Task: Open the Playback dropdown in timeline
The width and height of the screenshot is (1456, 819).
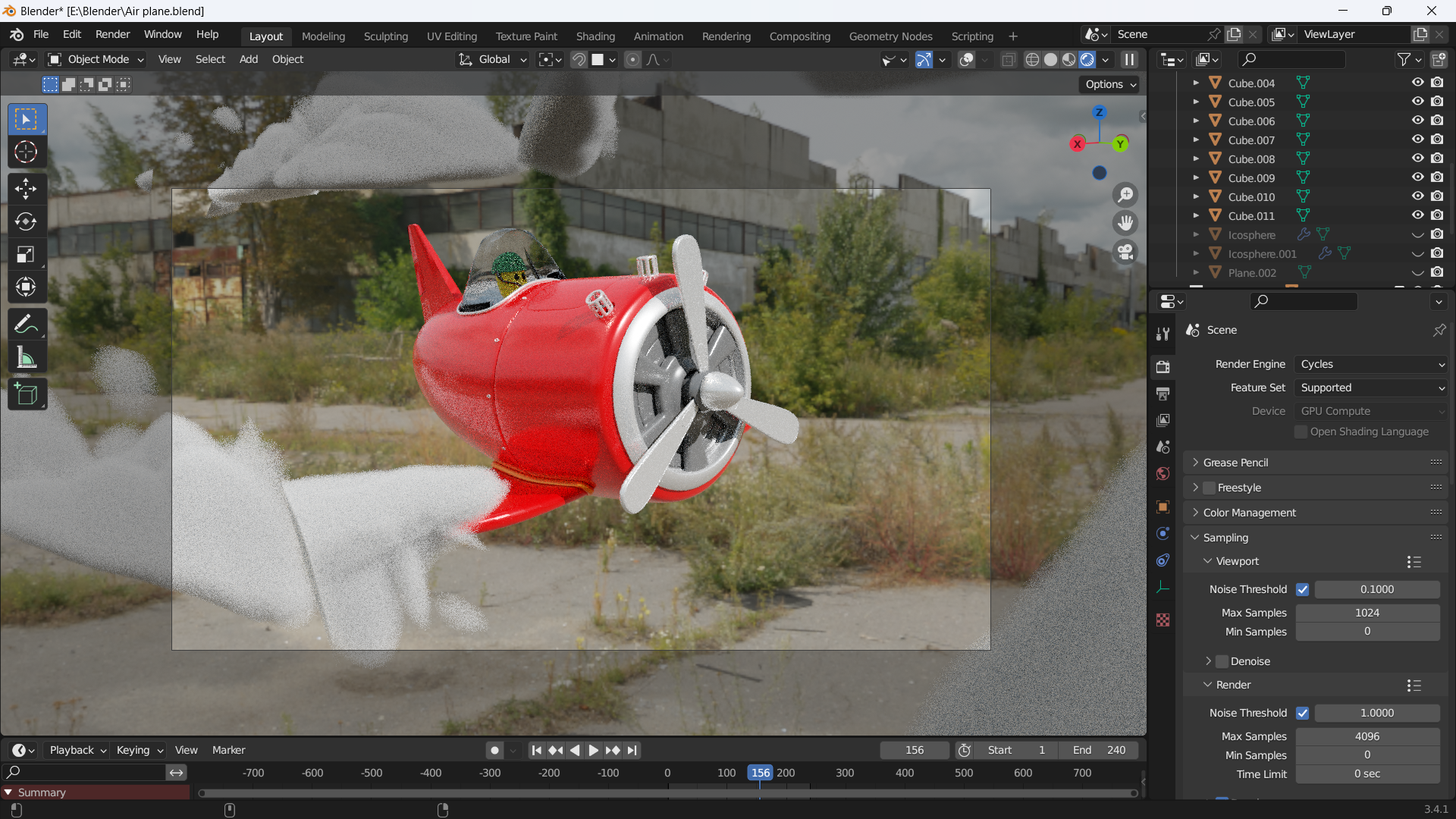Action: click(x=77, y=750)
